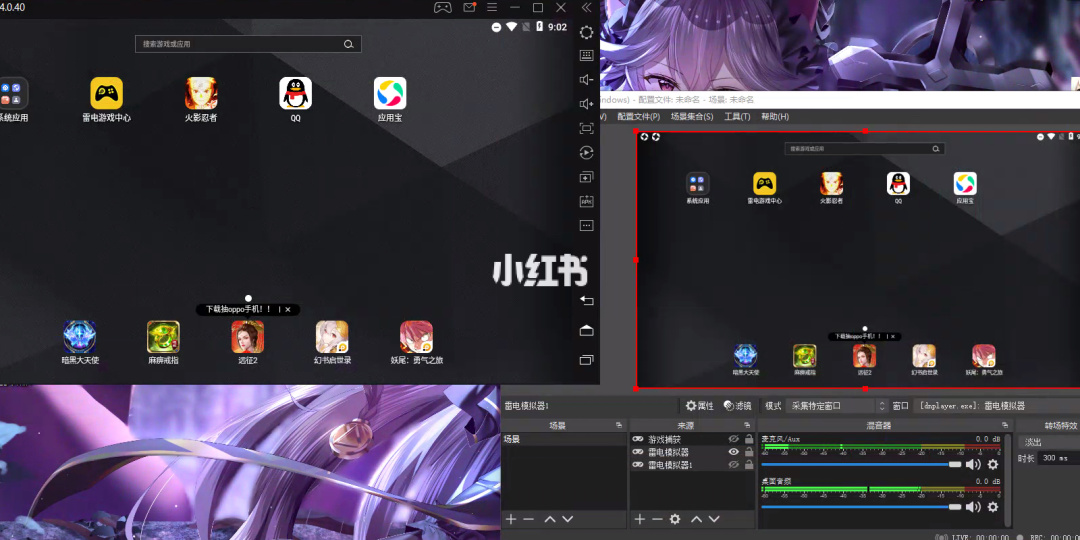Lock the 雷电模拟器1 source
Viewport: 1080px width, 540px height.
point(749,465)
